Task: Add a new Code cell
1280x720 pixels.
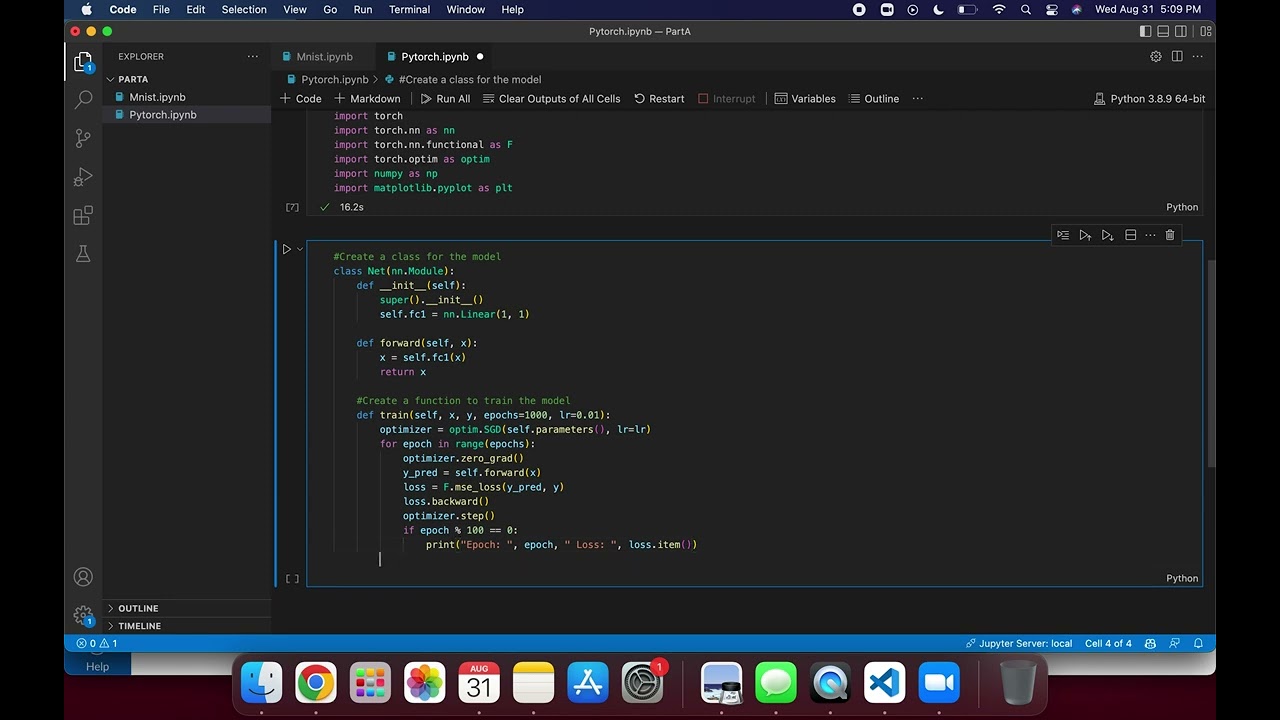Action: tap(301, 99)
